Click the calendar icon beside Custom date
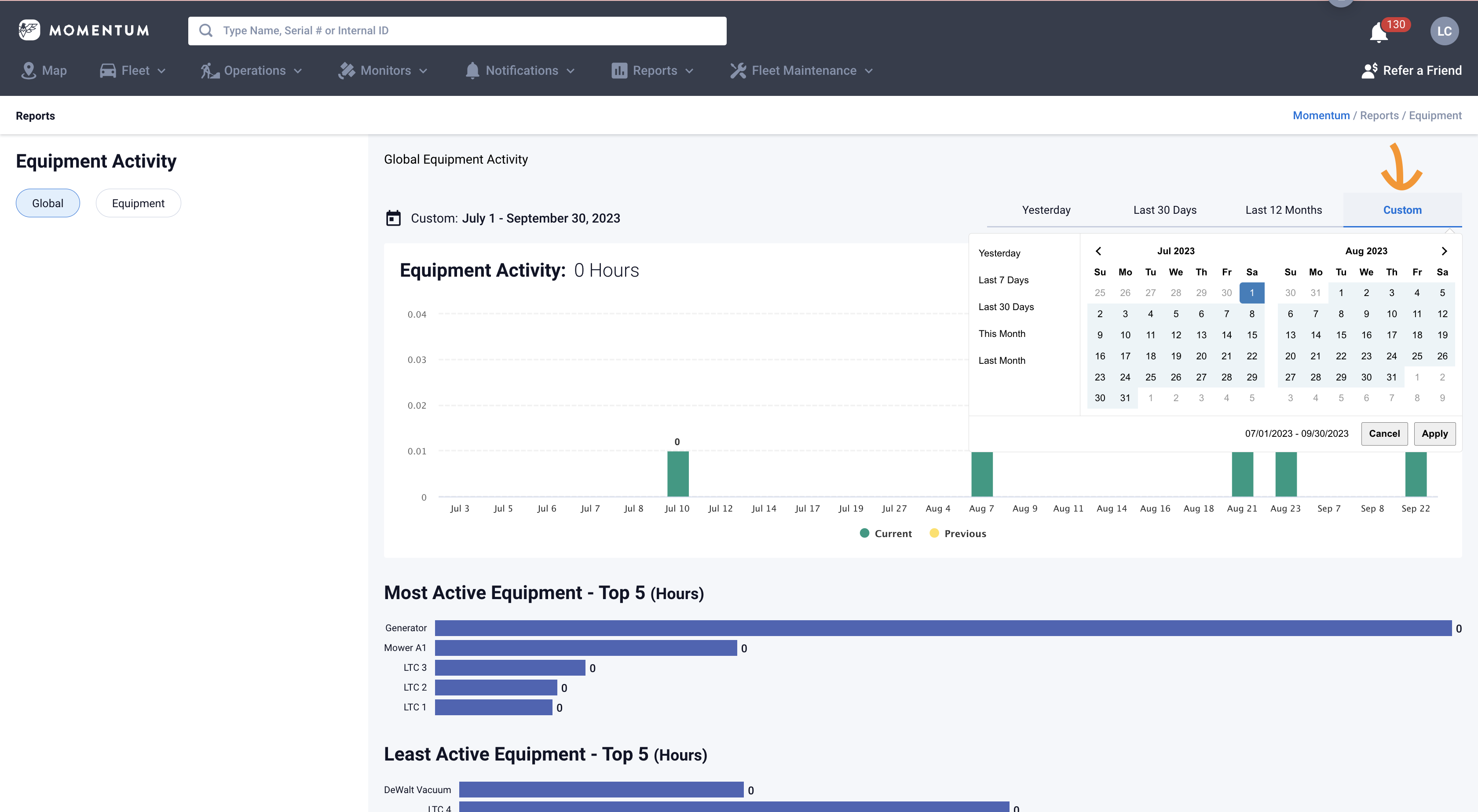Image resolution: width=1478 pixels, height=812 pixels. (x=393, y=218)
